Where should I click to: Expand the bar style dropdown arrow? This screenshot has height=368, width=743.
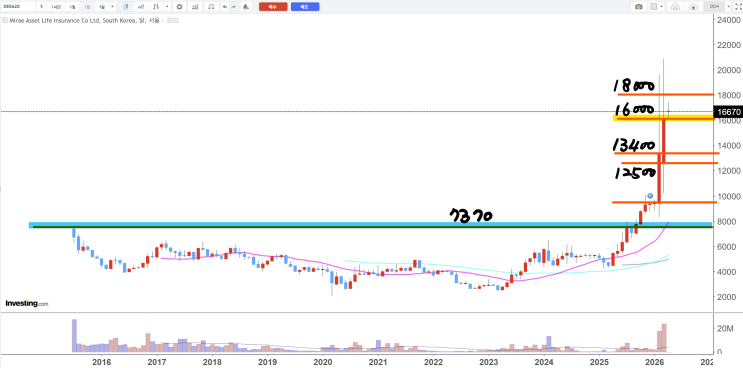[x=168, y=7]
